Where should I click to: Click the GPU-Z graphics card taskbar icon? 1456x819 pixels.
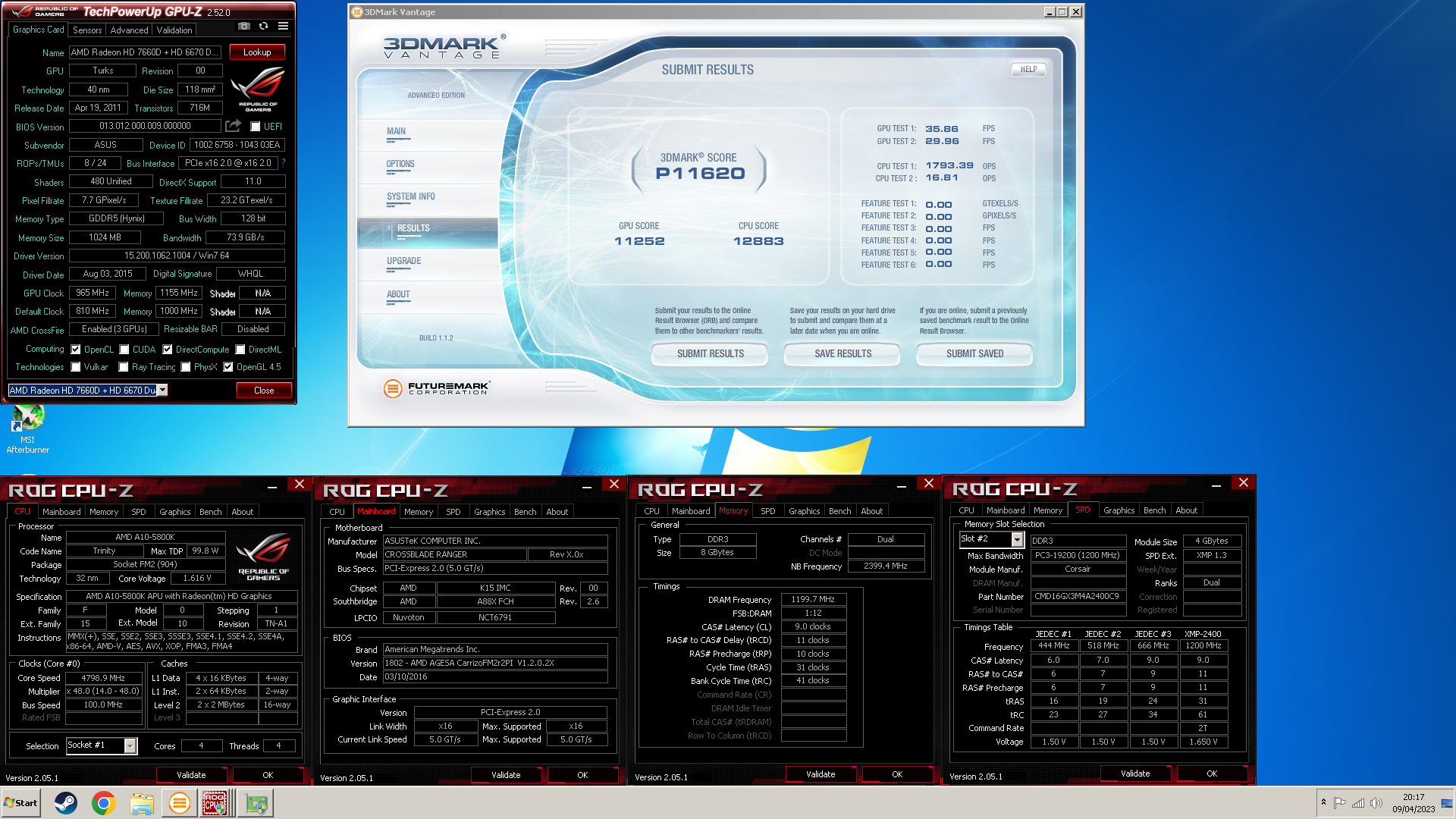tap(256, 803)
